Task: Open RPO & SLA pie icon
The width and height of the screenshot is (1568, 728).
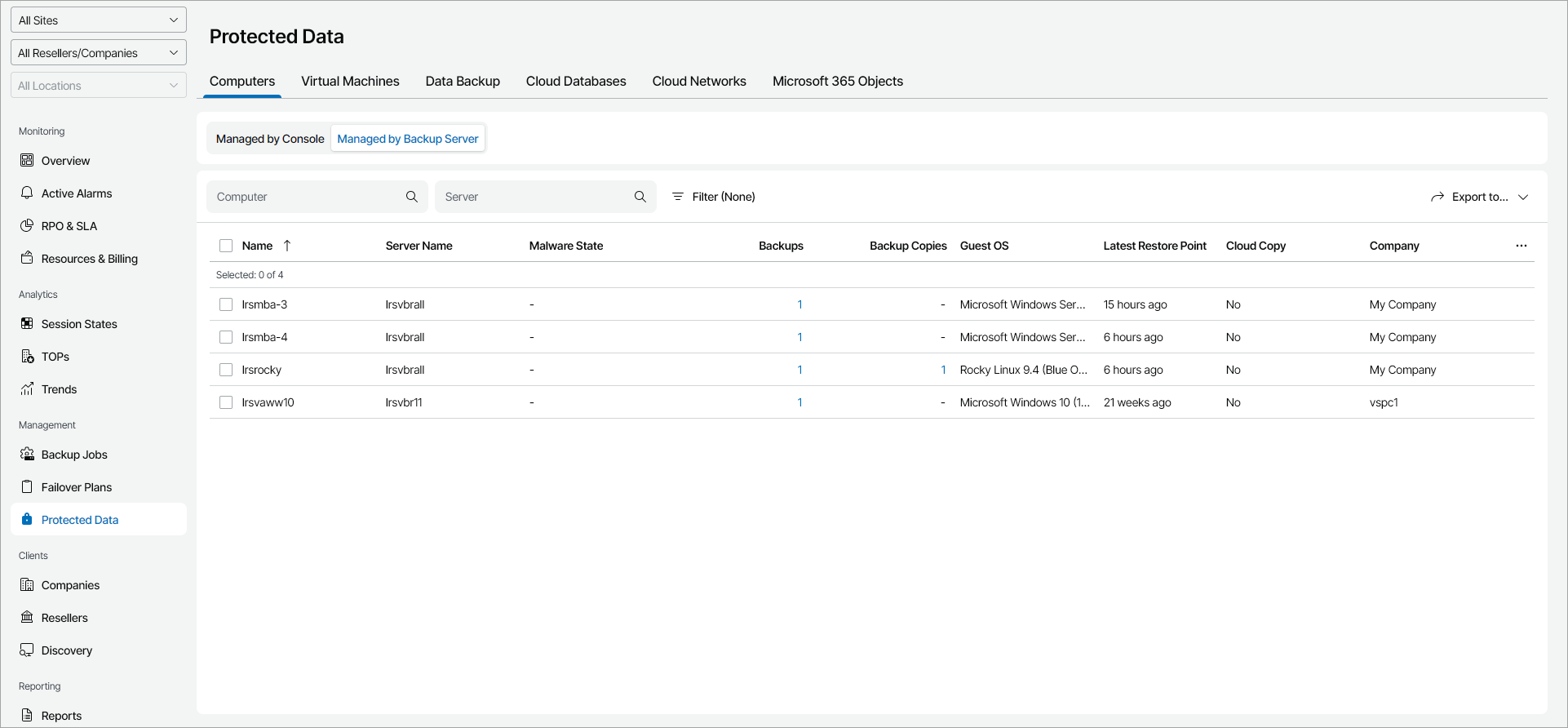Action: 27,225
